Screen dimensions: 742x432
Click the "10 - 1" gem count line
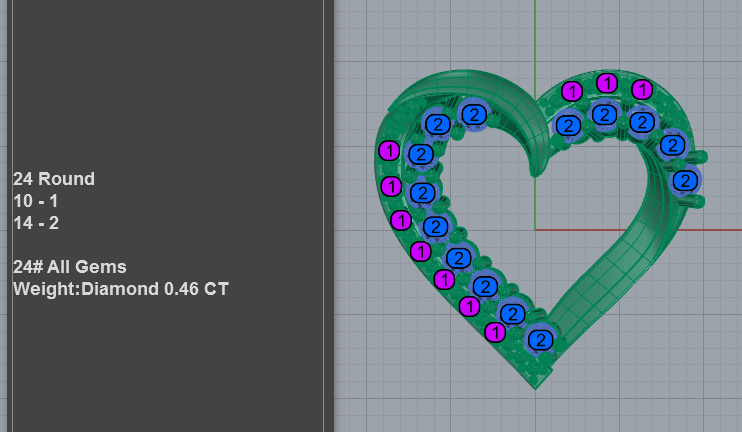coord(35,201)
